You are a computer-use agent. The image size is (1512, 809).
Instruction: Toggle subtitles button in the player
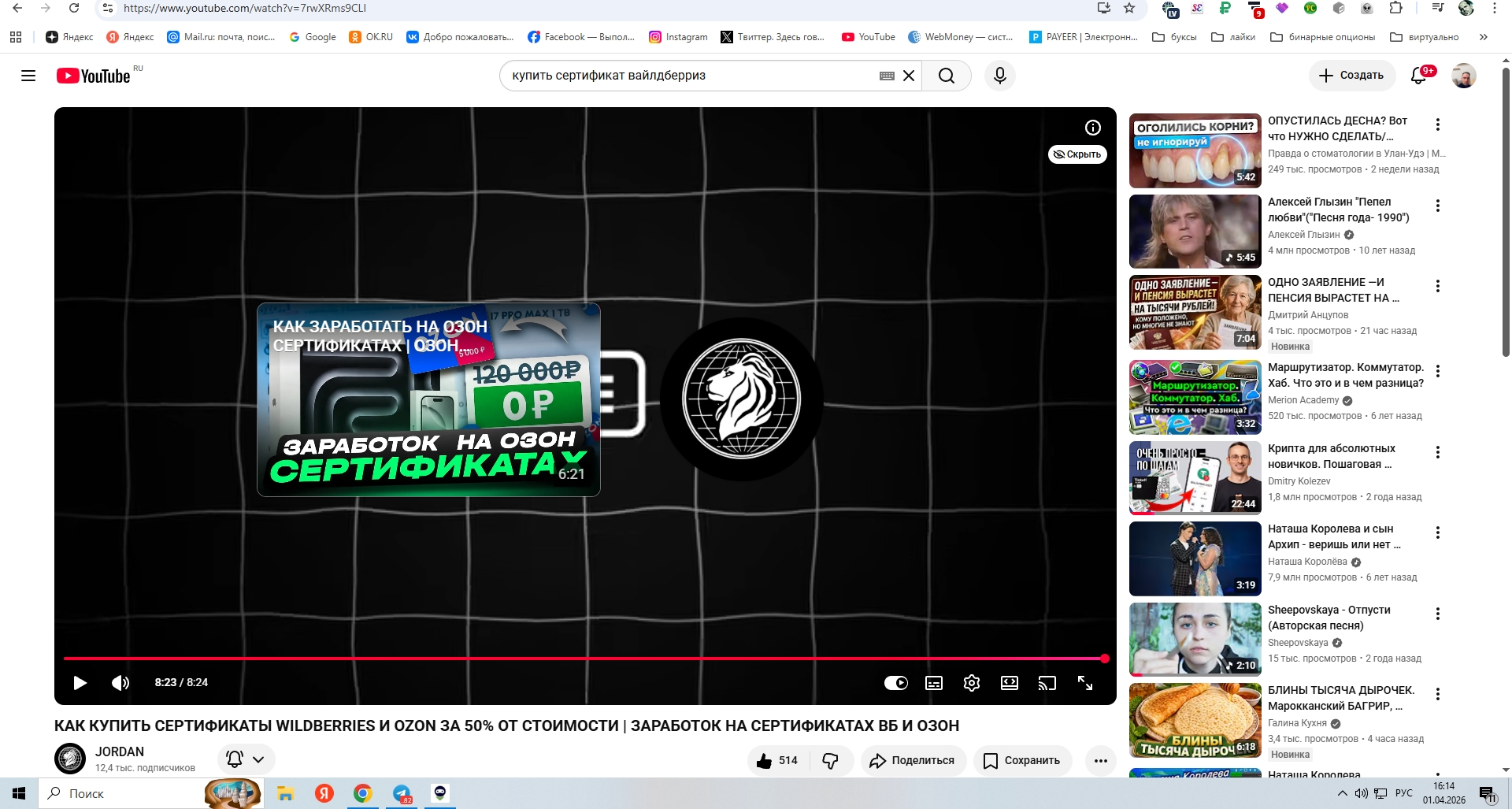point(933,683)
